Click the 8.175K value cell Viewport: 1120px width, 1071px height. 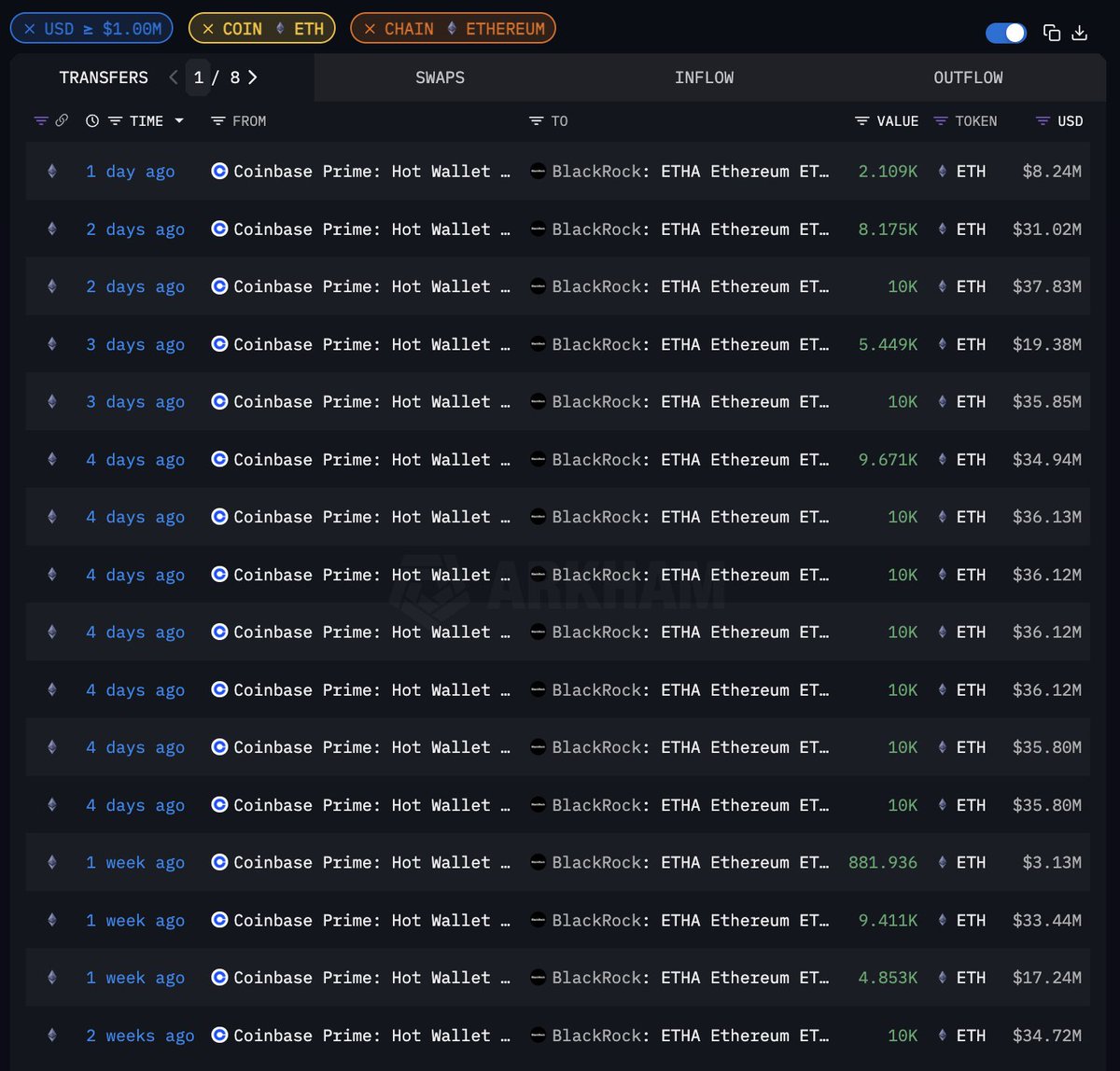(x=888, y=229)
